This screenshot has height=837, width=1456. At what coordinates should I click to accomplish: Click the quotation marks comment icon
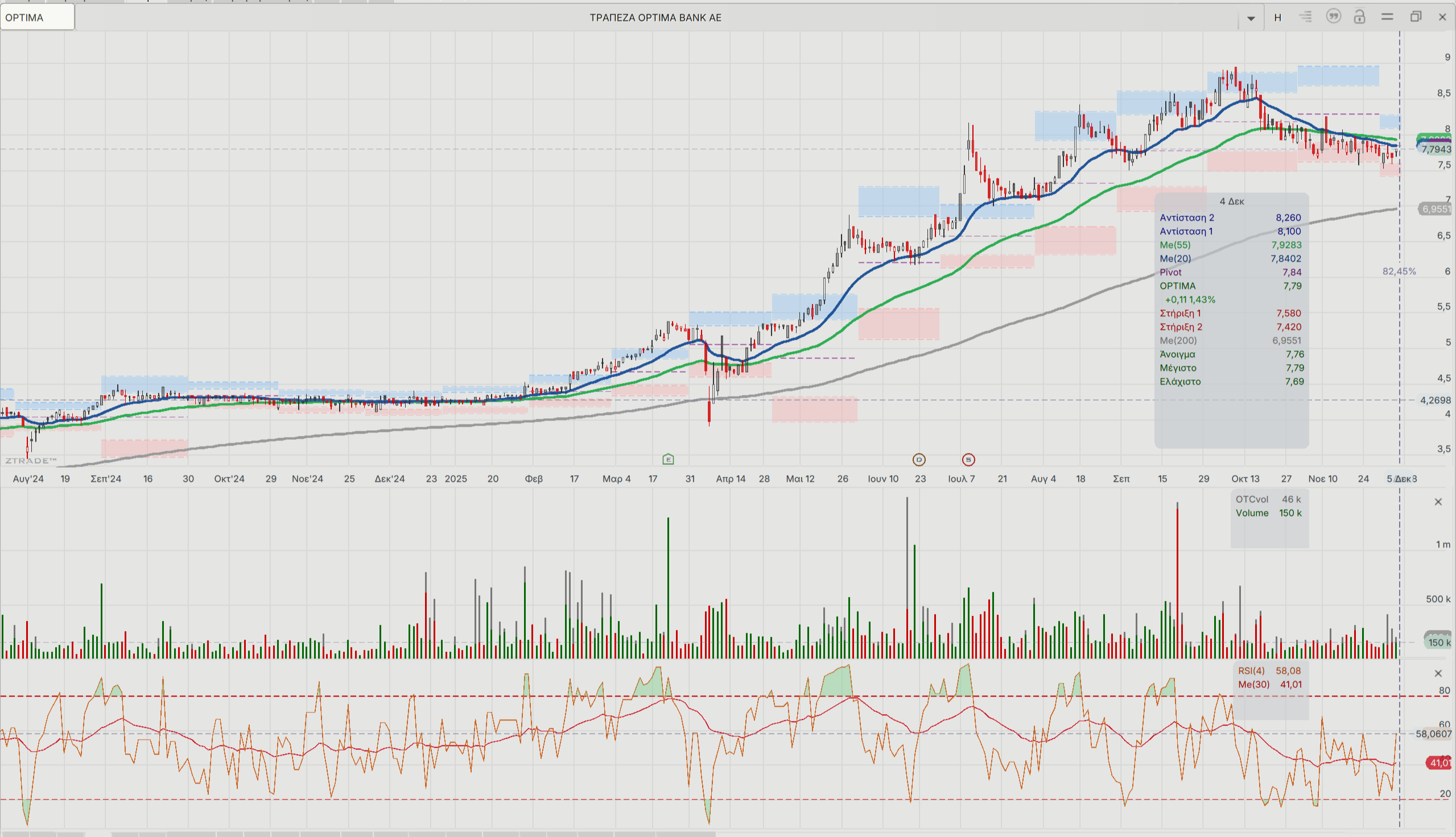pyautogui.click(x=1333, y=17)
